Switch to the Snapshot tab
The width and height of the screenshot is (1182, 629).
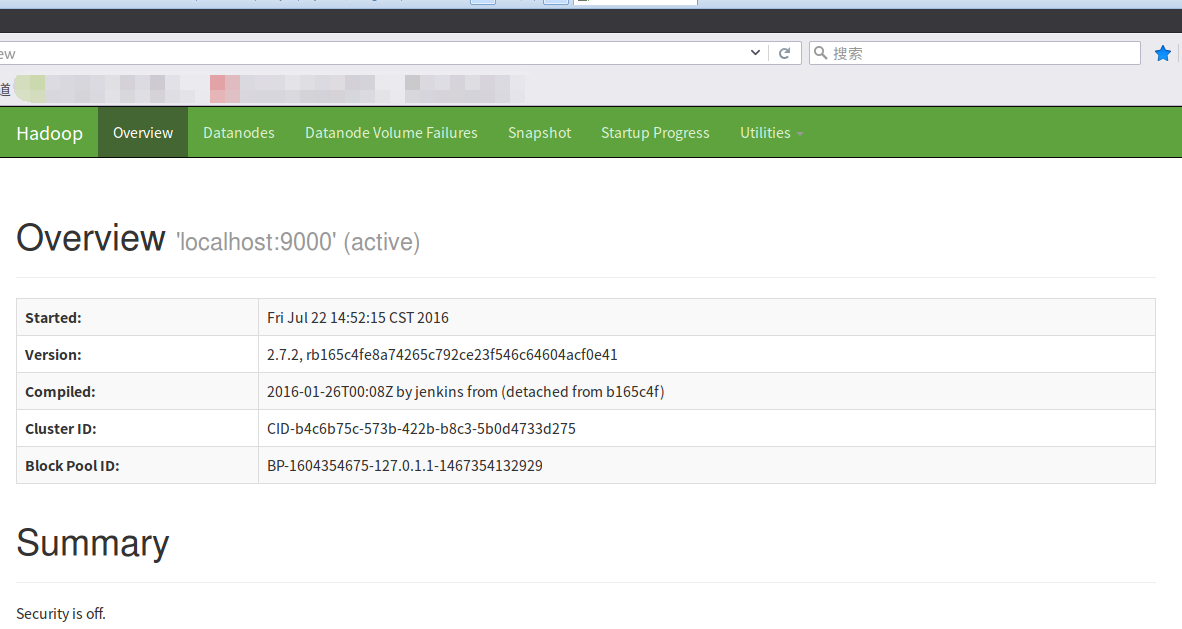click(x=539, y=133)
